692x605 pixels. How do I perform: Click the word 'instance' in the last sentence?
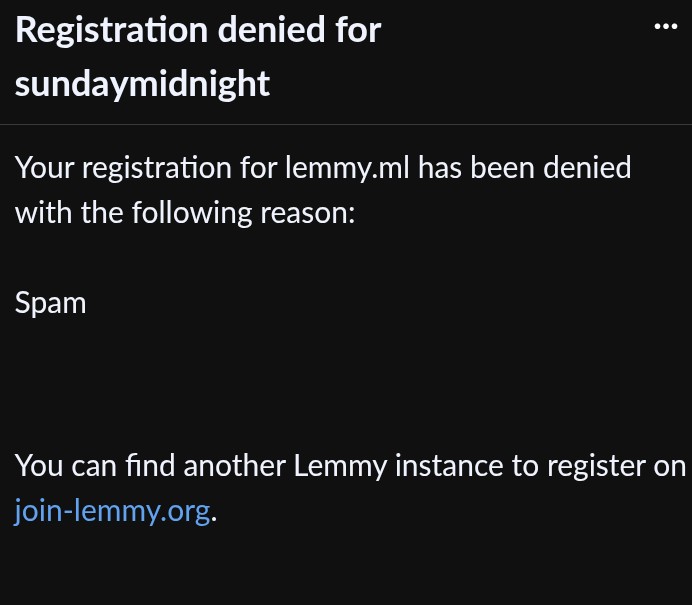click(449, 466)
